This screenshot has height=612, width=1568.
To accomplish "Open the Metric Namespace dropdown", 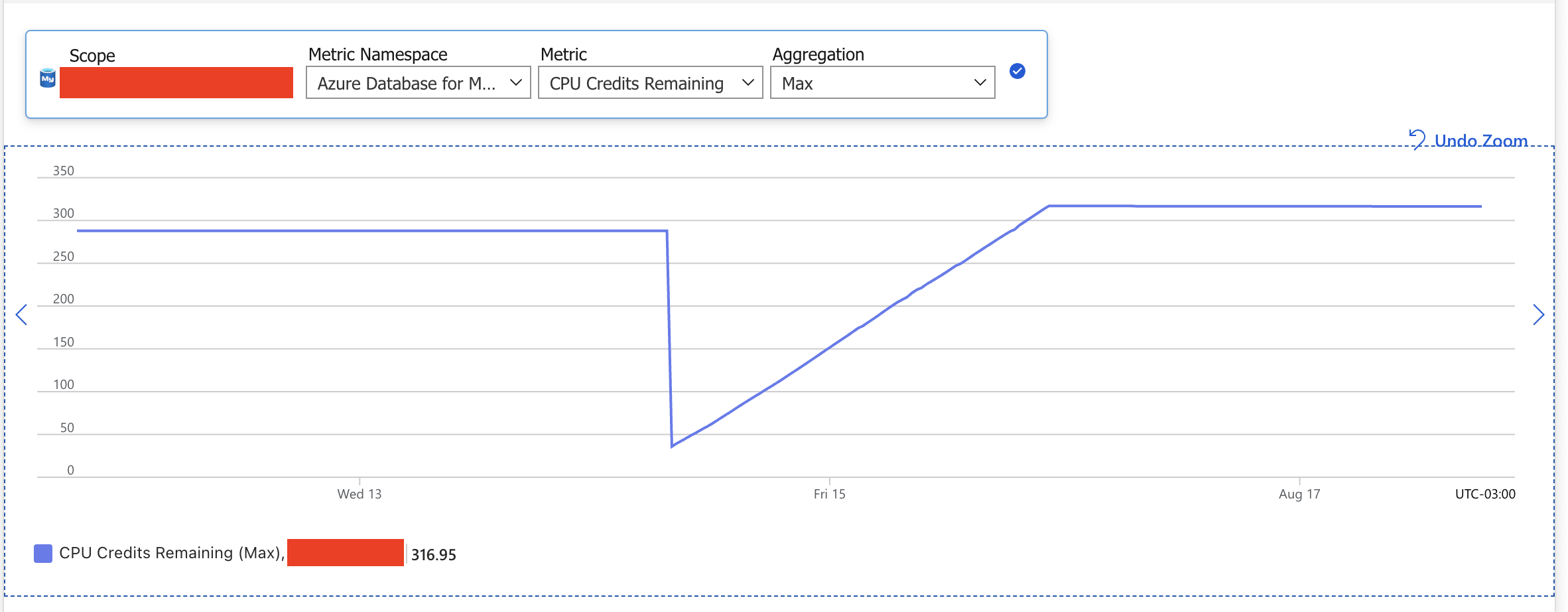I will click(x=419, y=83).
